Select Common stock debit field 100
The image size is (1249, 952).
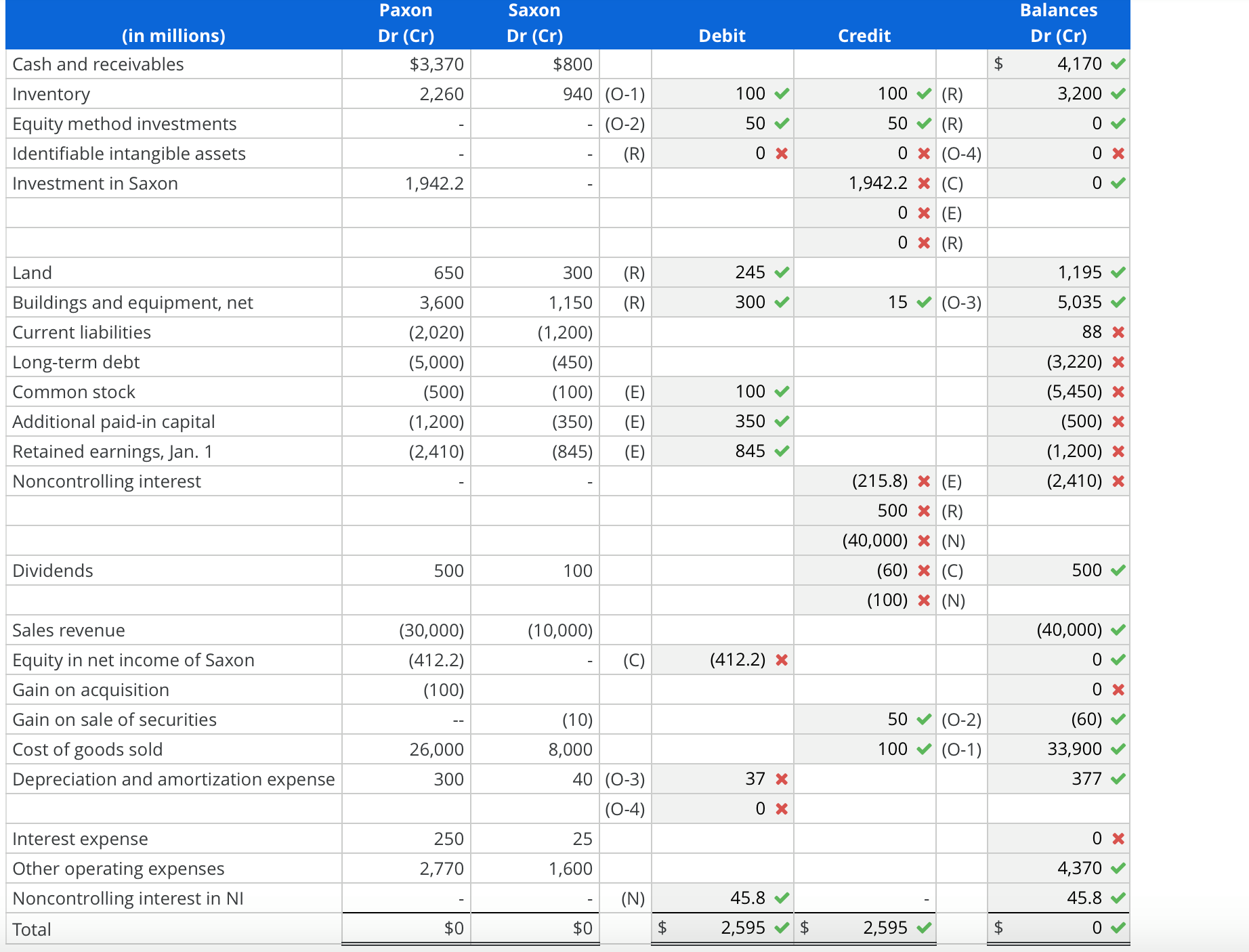click(x=722, y=391)
